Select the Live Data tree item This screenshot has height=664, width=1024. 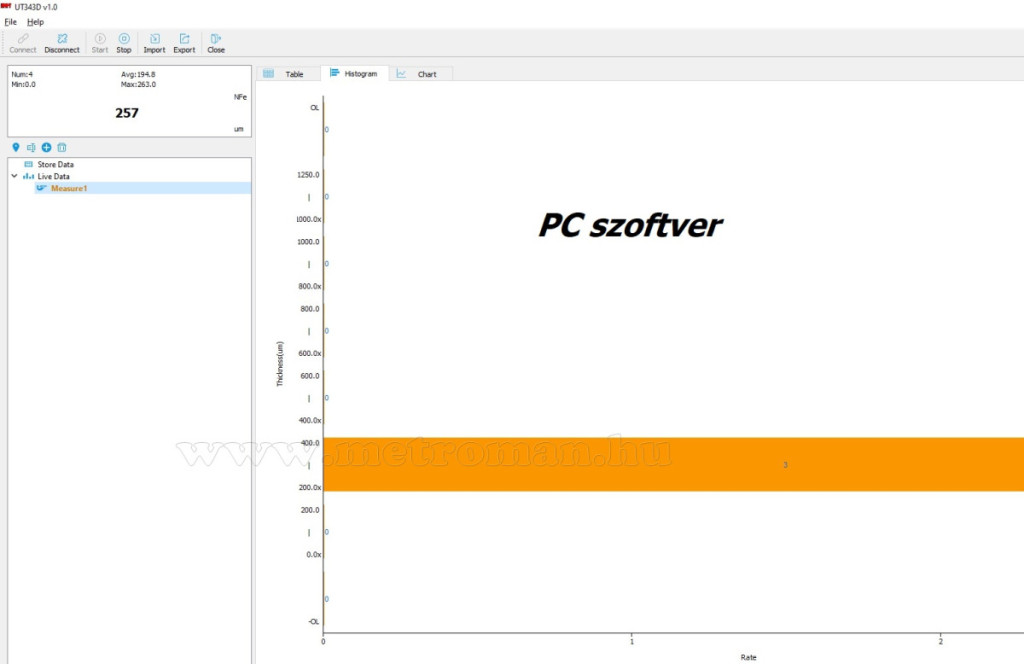click(x=53, y=176)
